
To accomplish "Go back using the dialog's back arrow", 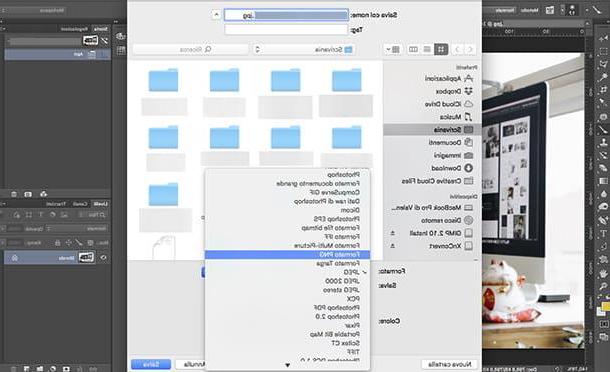I will [470, 49].
